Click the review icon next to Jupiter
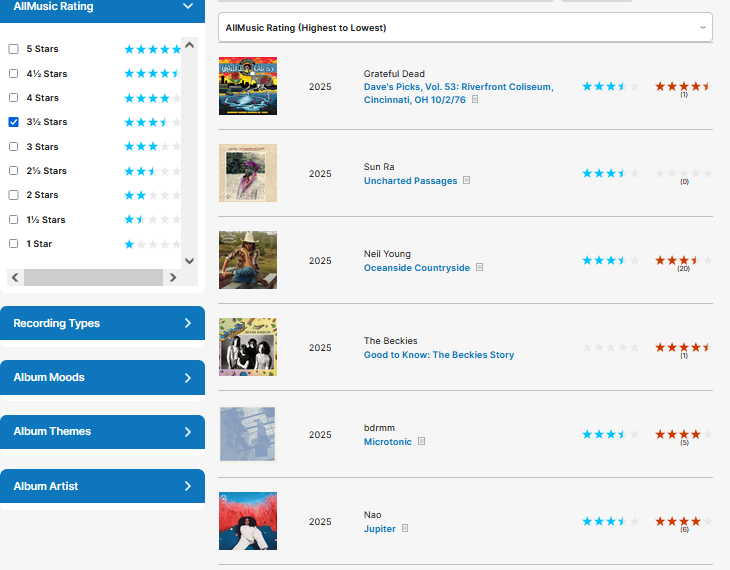The height and width of the screenshot is (570, 730). pos(405,529)
